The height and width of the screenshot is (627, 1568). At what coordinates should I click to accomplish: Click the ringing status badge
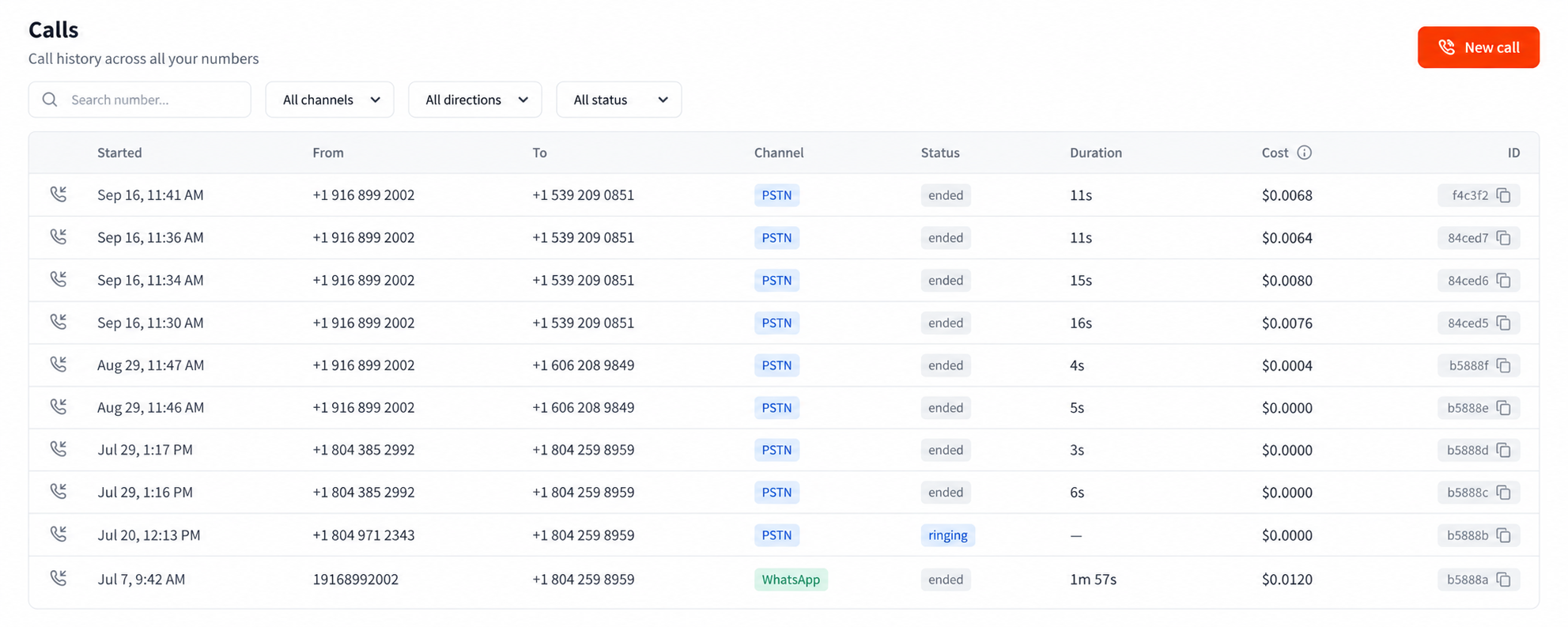pos(948,535)
